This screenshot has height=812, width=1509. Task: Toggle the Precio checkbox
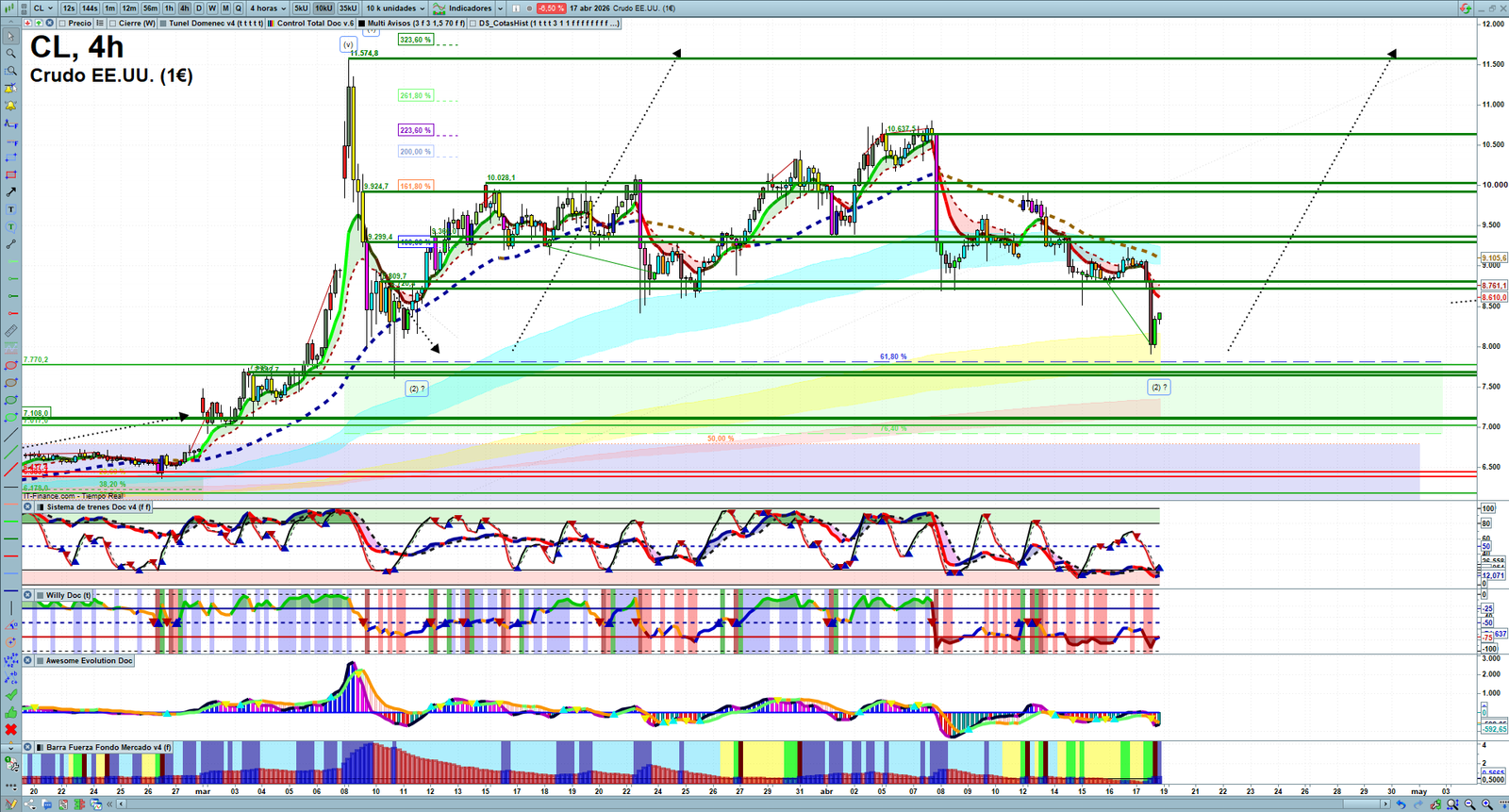coord(62,24)
